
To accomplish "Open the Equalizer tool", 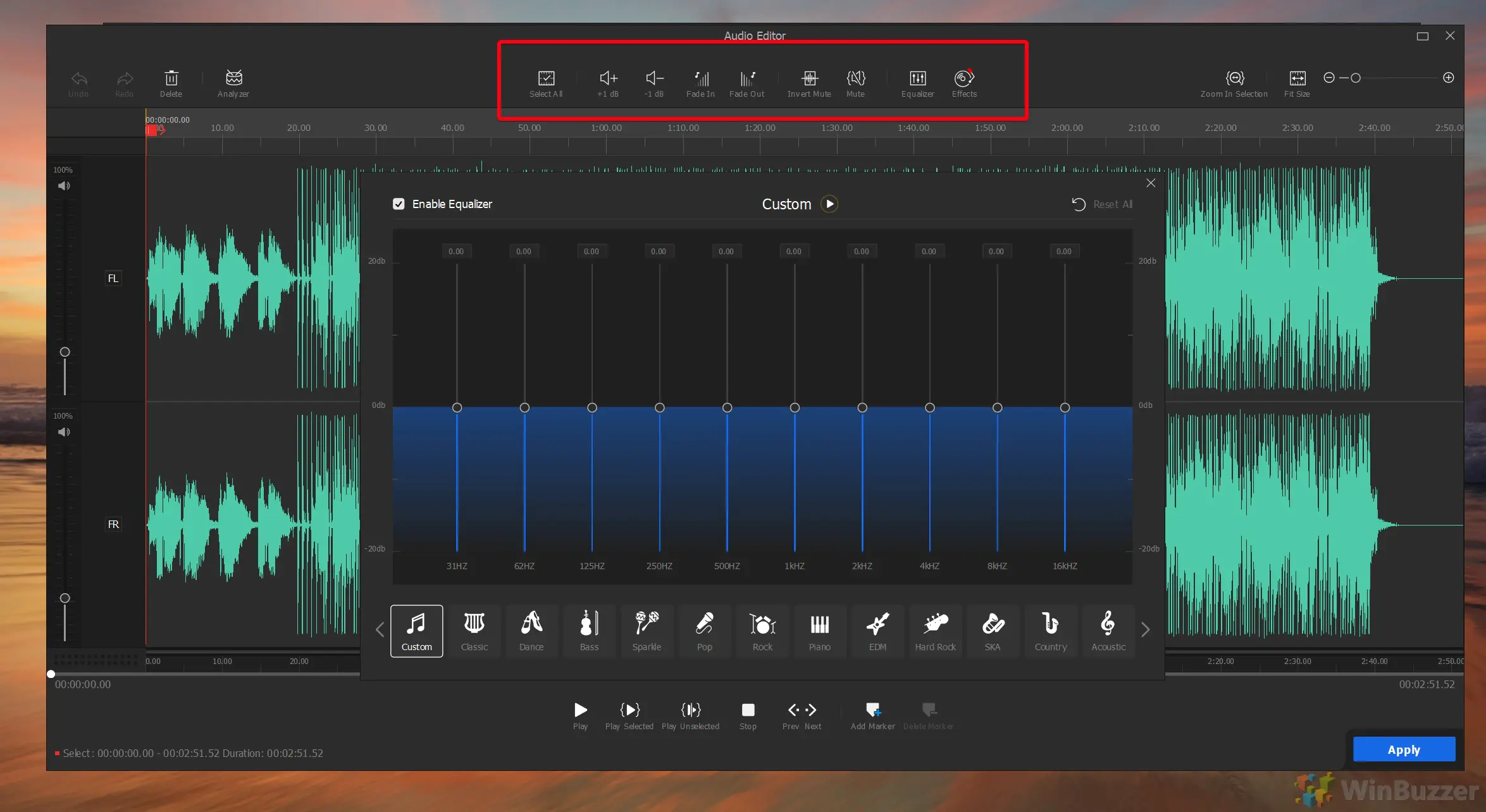I will (917, 83).
